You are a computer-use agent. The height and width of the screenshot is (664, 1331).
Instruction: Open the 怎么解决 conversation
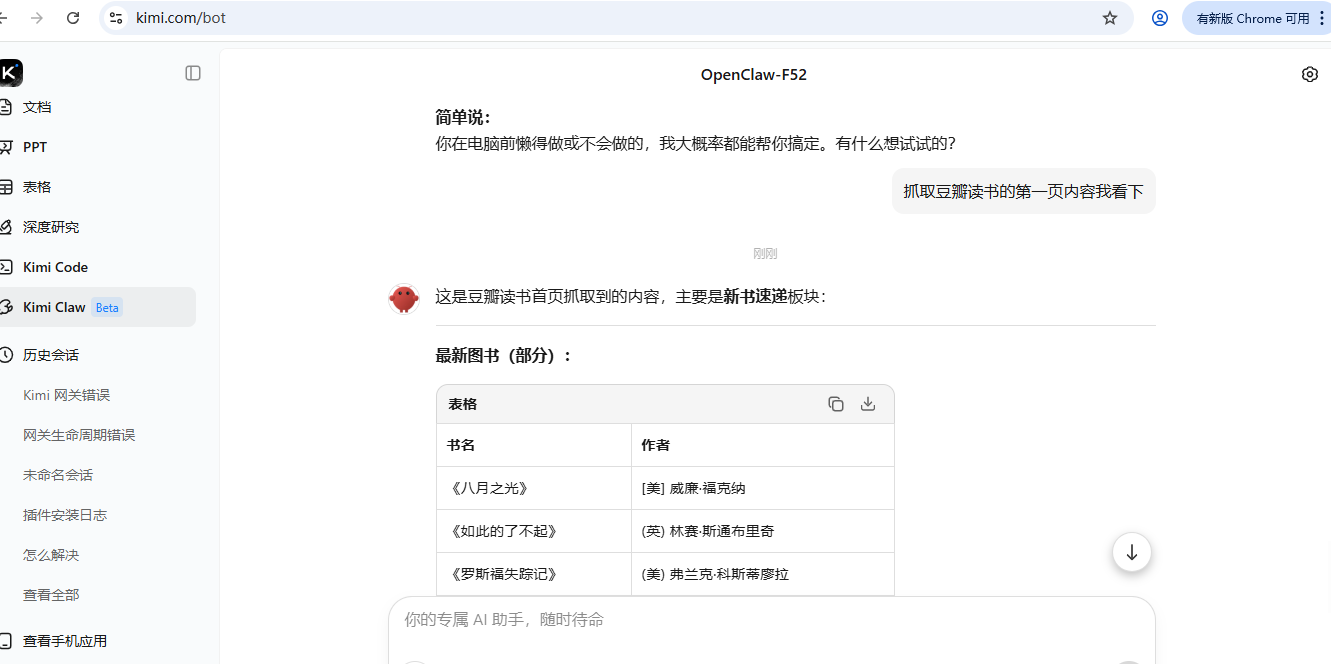[51, 555]
